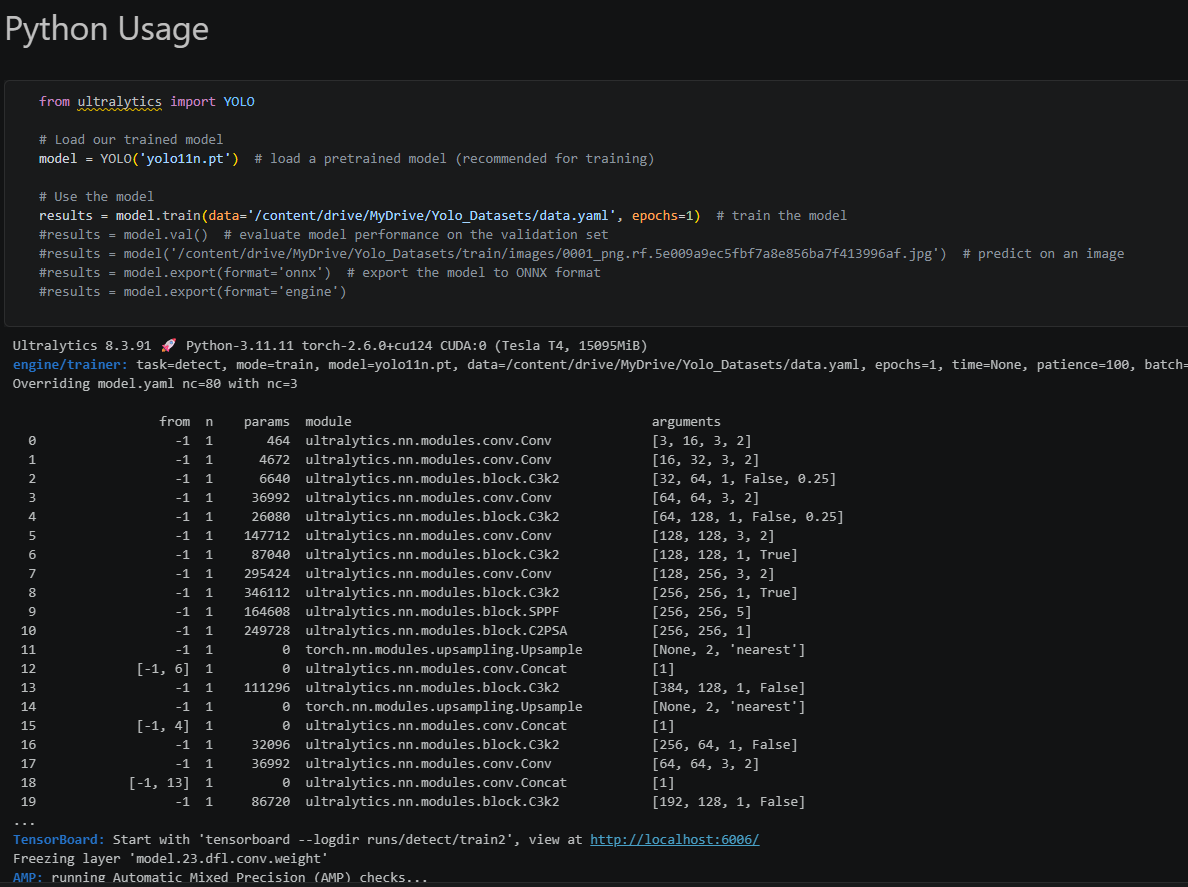
Task: Click the 'module' column header
Action: [x=328, y=422]
